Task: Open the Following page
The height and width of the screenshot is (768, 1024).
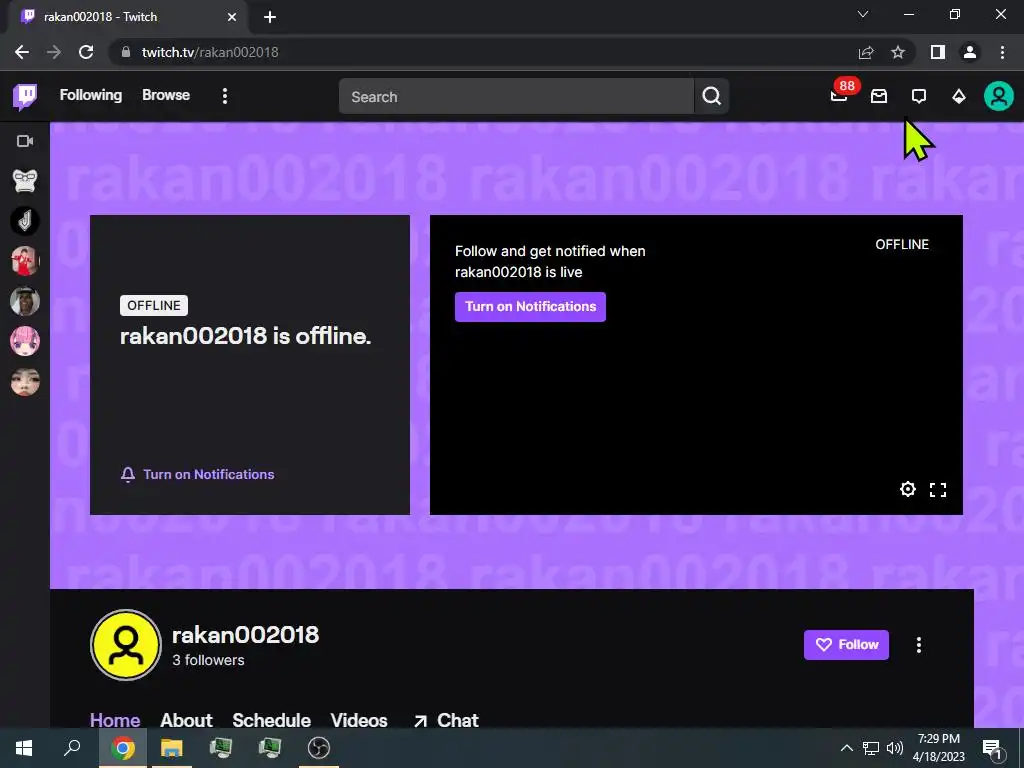Action: click(91, 95)
